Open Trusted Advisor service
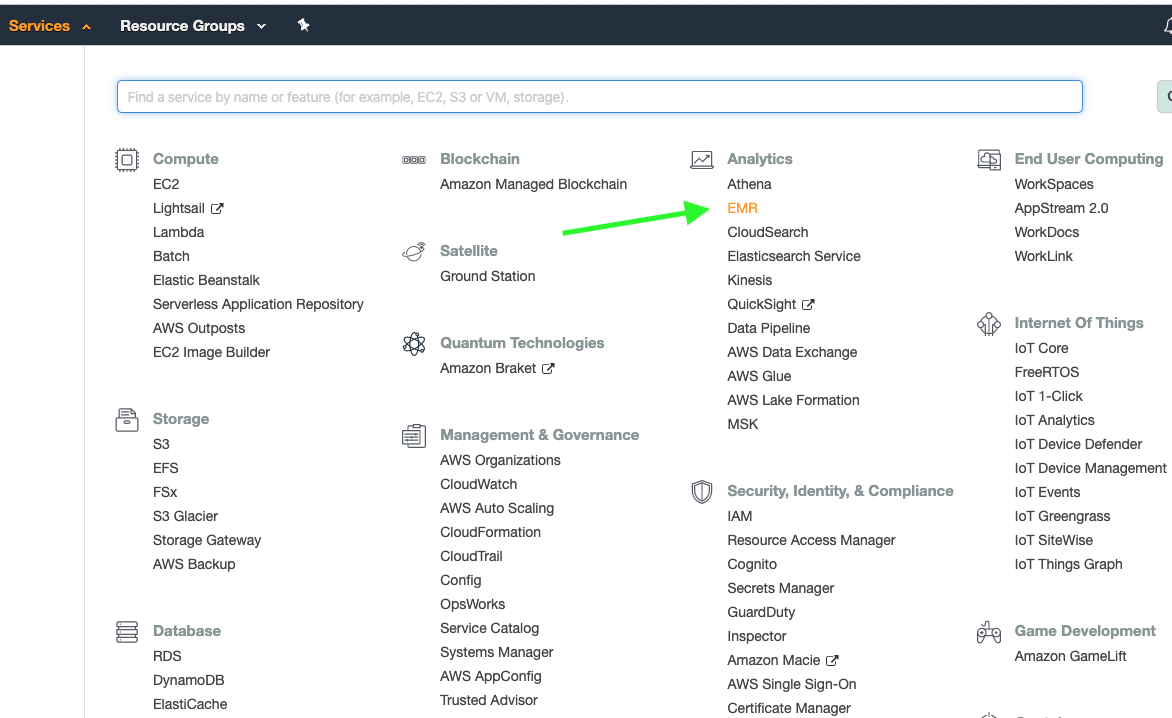This screenshot has width=1172, height=718. pos(489,700)
